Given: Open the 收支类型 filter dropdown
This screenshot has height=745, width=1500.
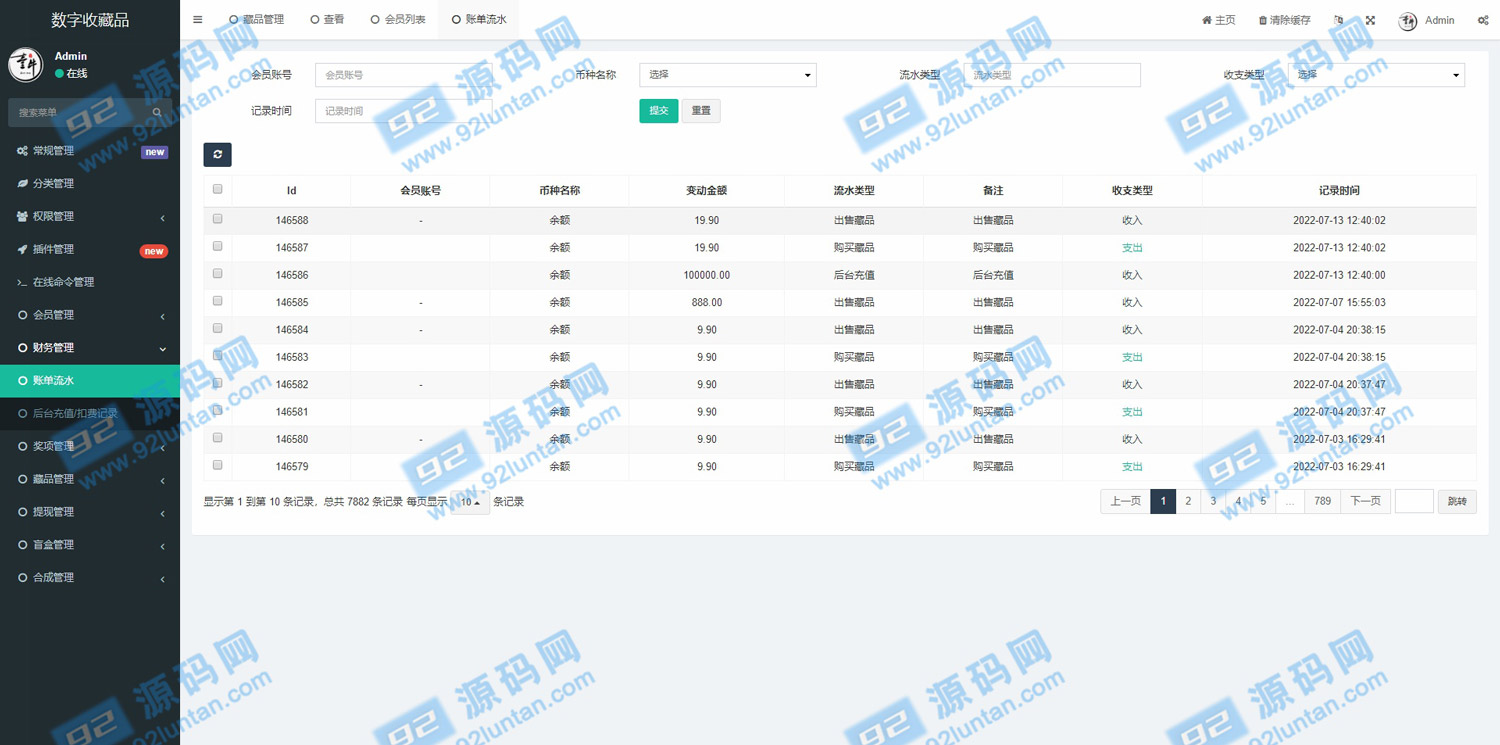Looking at the screenshot, I should coord(1377,75).
